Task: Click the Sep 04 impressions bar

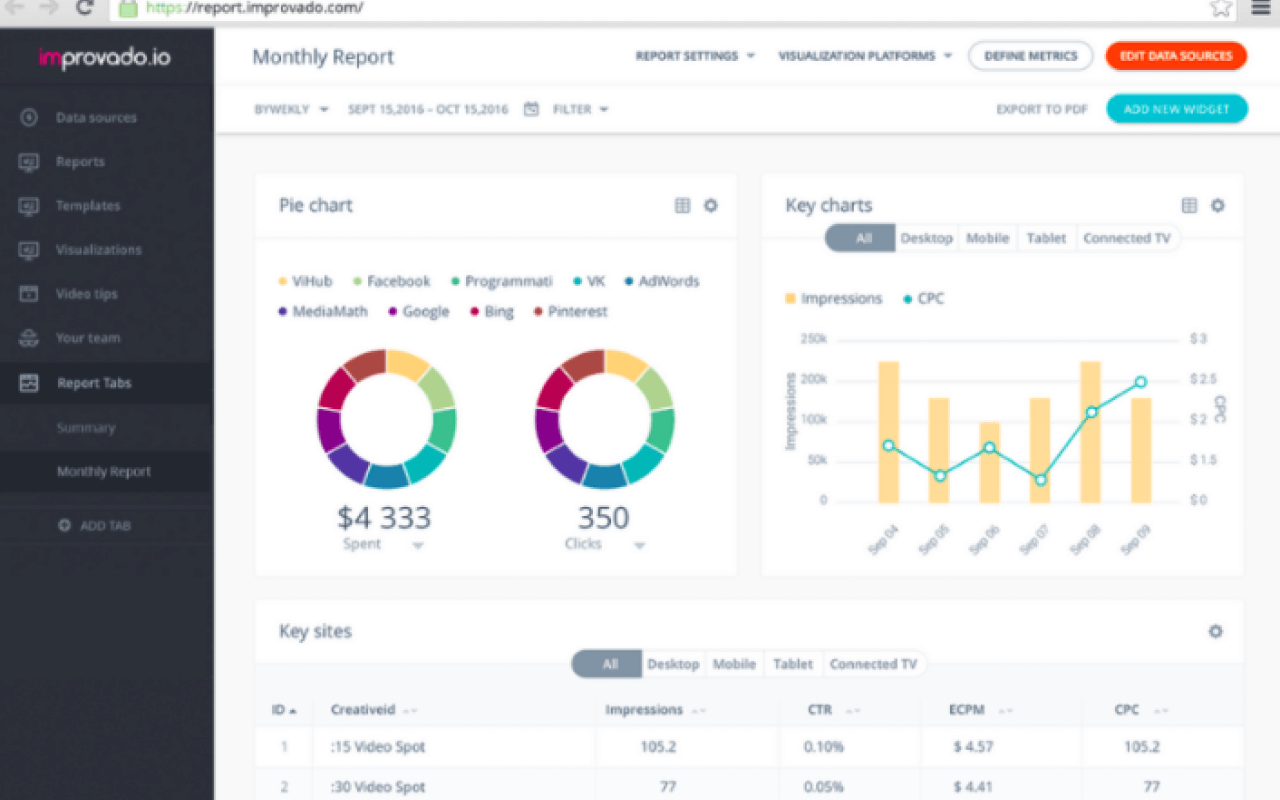Action: (888, 431)
